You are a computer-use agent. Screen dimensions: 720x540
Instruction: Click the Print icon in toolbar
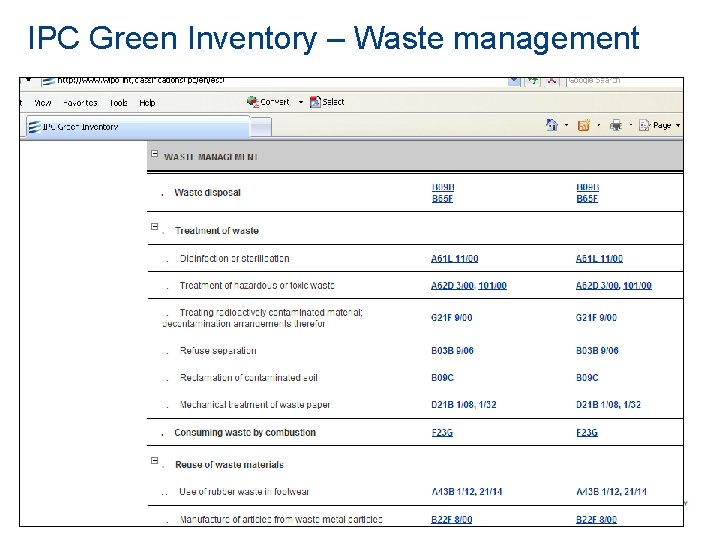[616, 125]
